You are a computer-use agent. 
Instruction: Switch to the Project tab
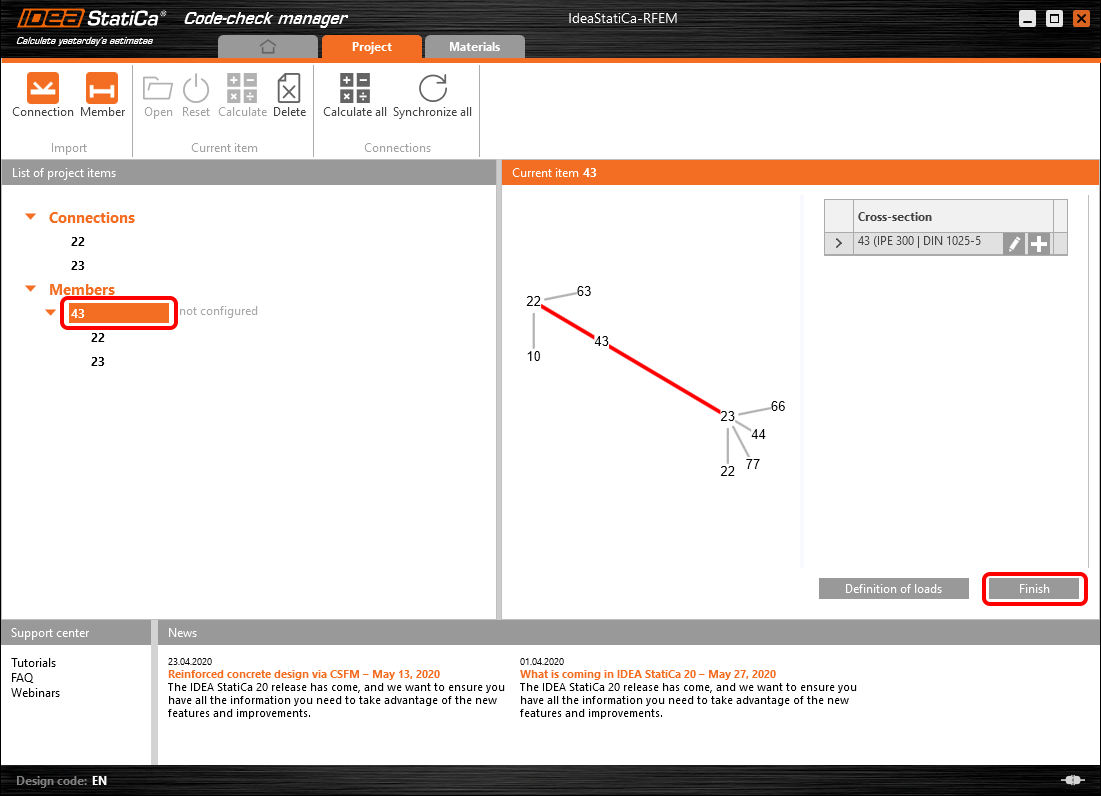click(371, 47)
